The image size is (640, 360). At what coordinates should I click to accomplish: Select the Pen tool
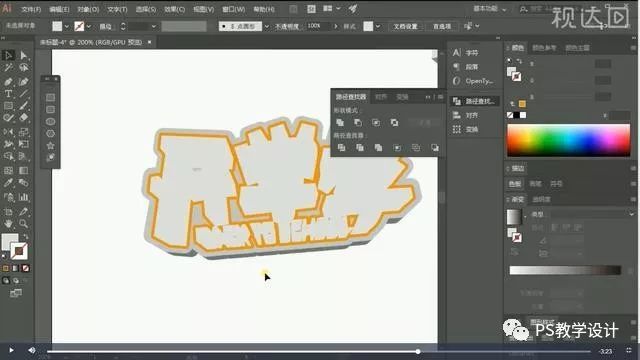click(x=8, y=82)
